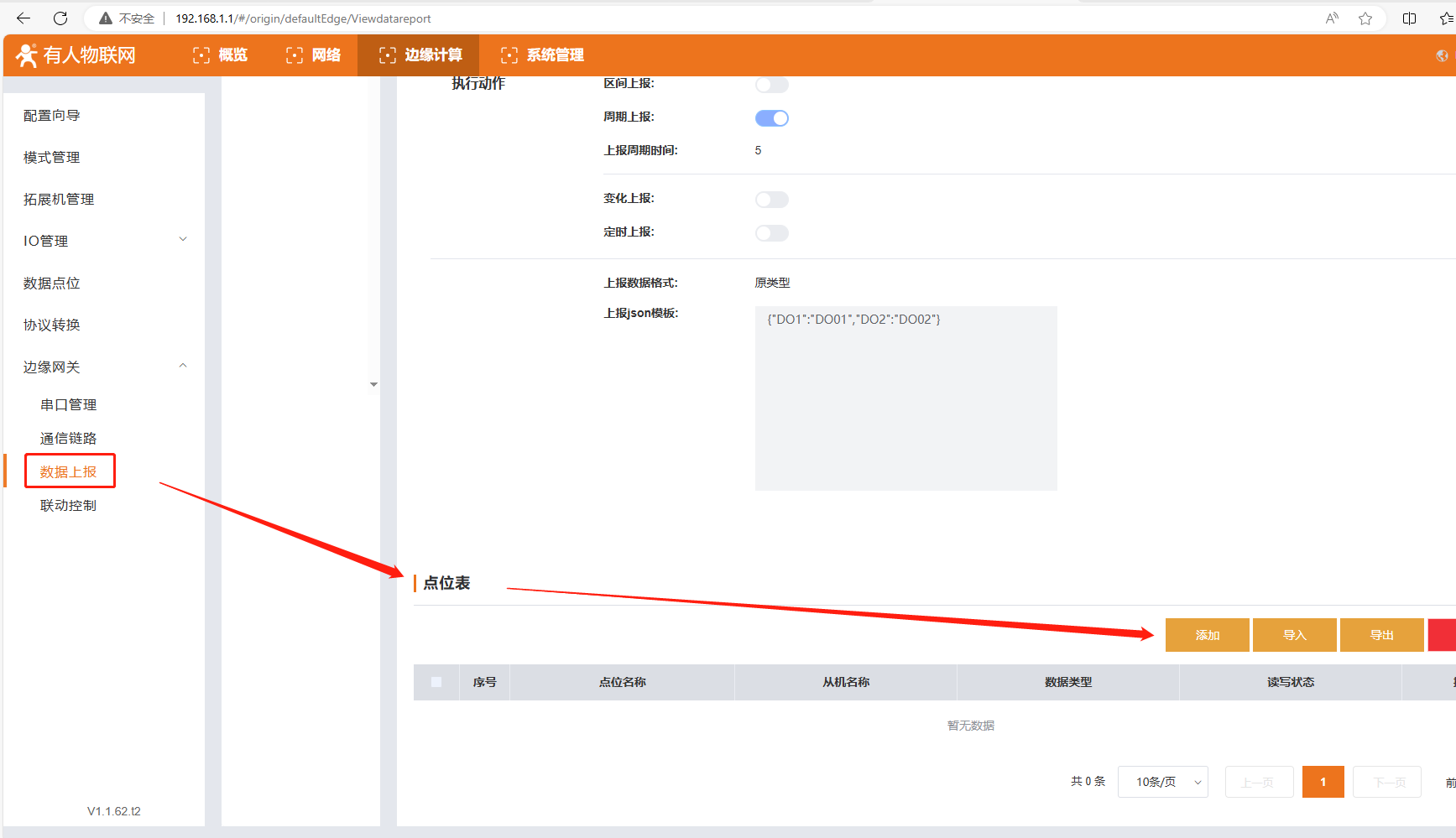1456x838 pixels.
Task: Click the favorite star icon in address bar
Action: tap(1365, 18)
